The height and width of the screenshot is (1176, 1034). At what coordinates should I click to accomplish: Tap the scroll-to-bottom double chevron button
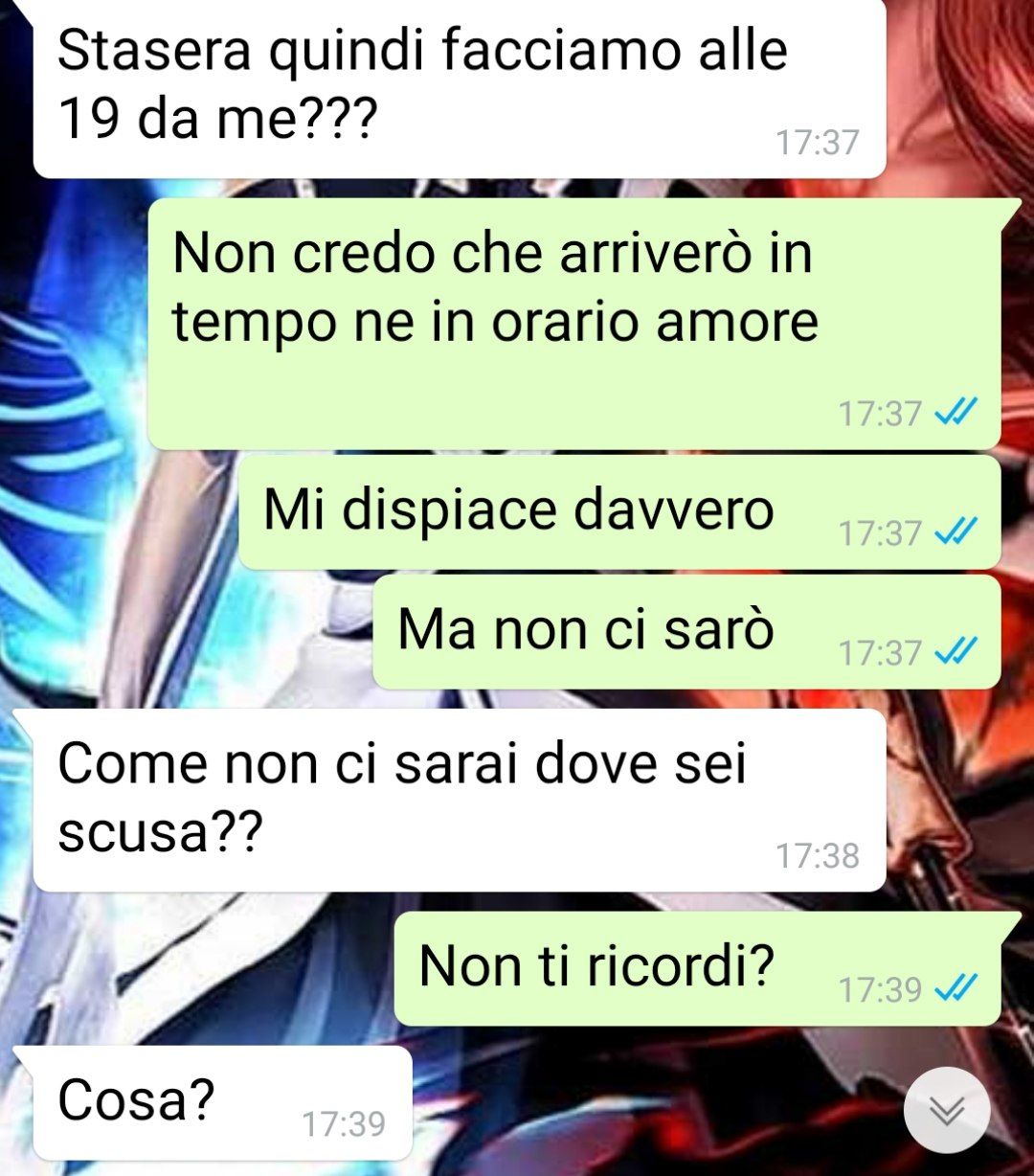tap(947, 1110)
